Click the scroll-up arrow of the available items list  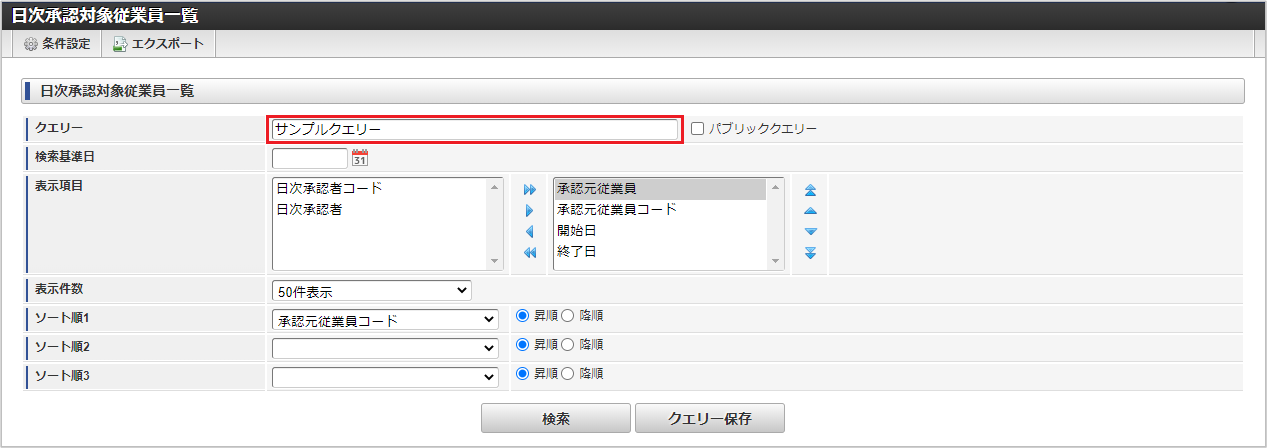pos(494,187)
